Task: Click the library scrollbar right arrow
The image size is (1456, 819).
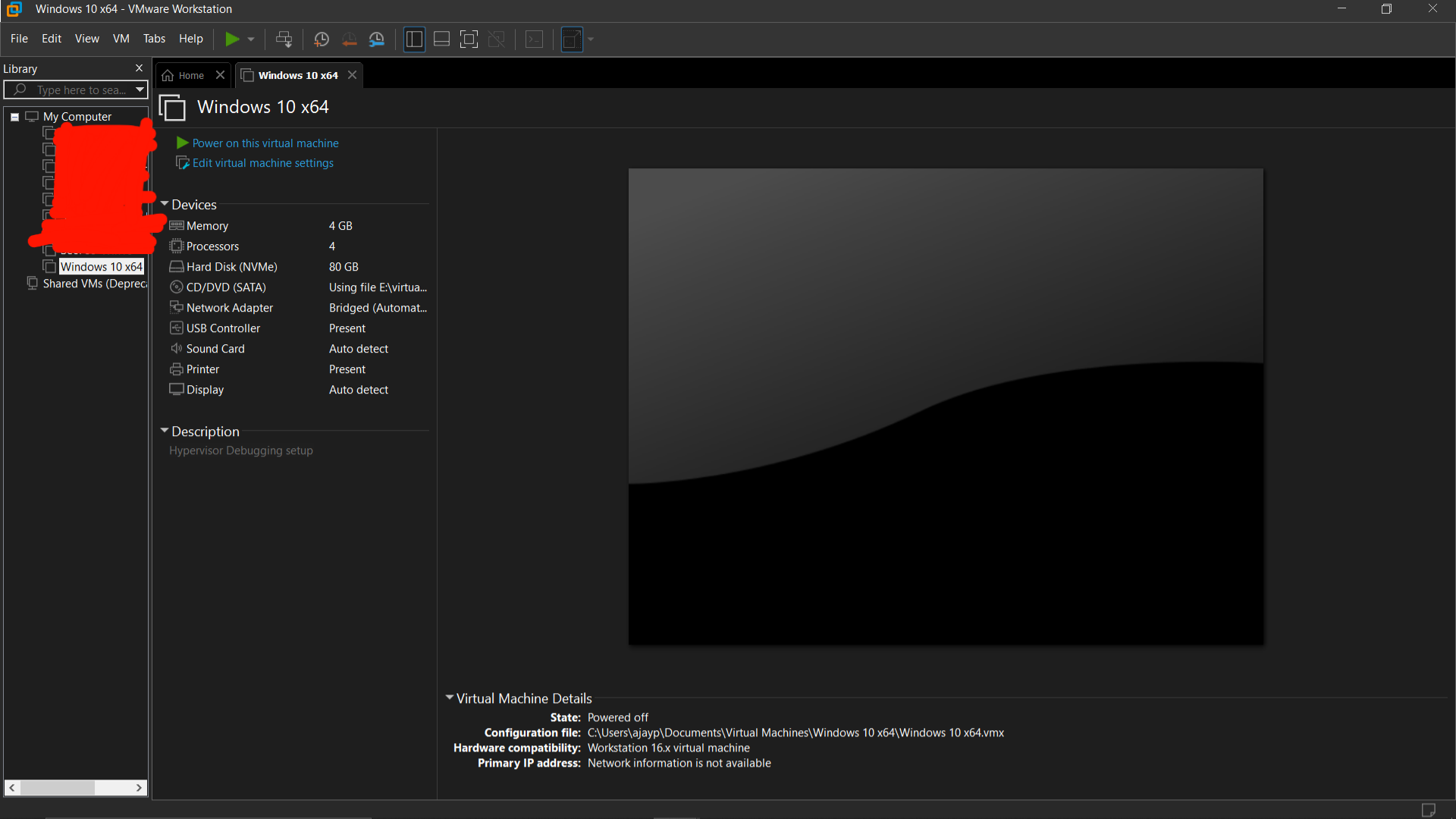Action: coord(139,788)
